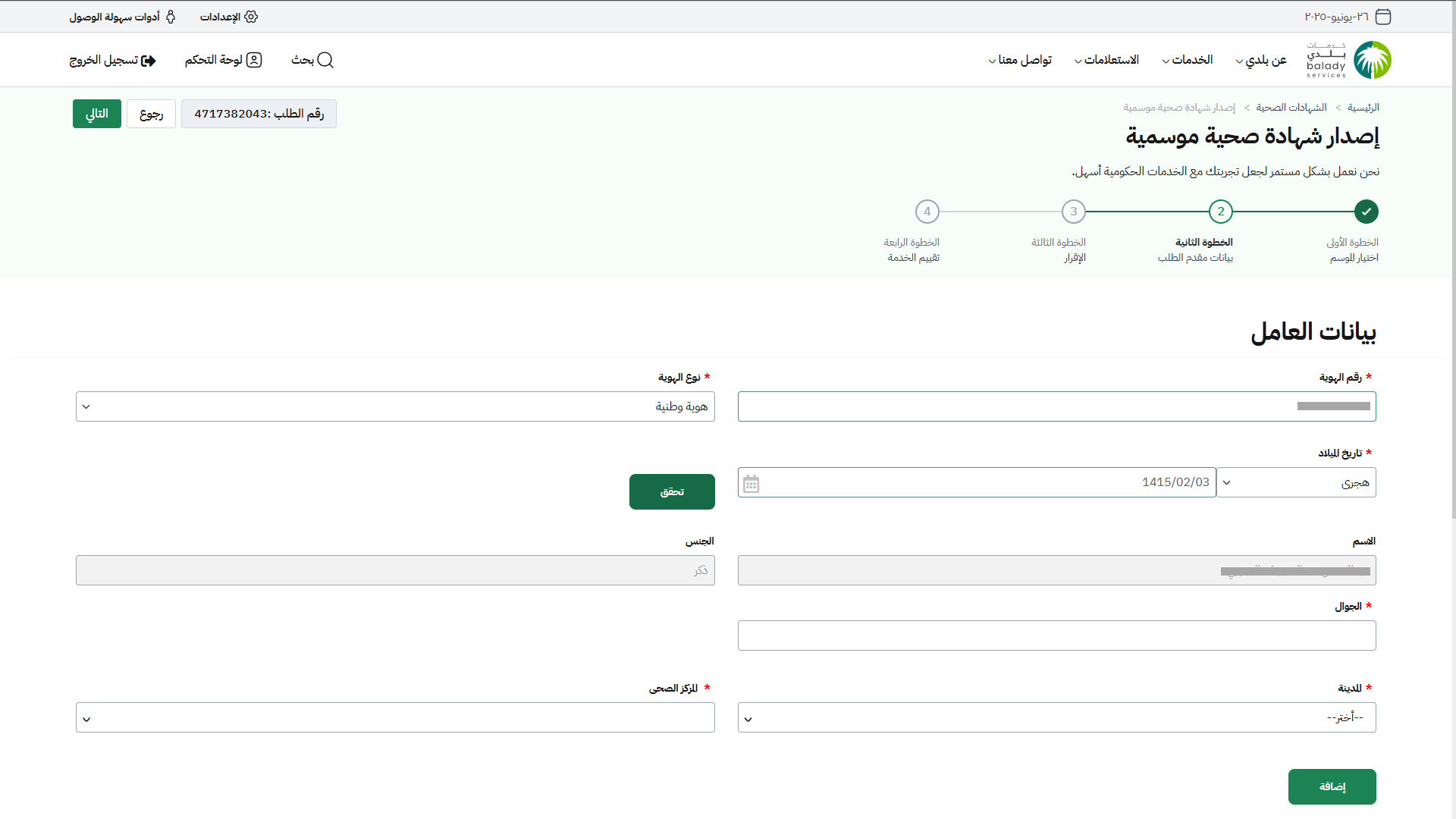Open the dashboard via the user panel icon
Viewport: 1456px width, 819px height.
pyautogui.click(x=254, y=60)
